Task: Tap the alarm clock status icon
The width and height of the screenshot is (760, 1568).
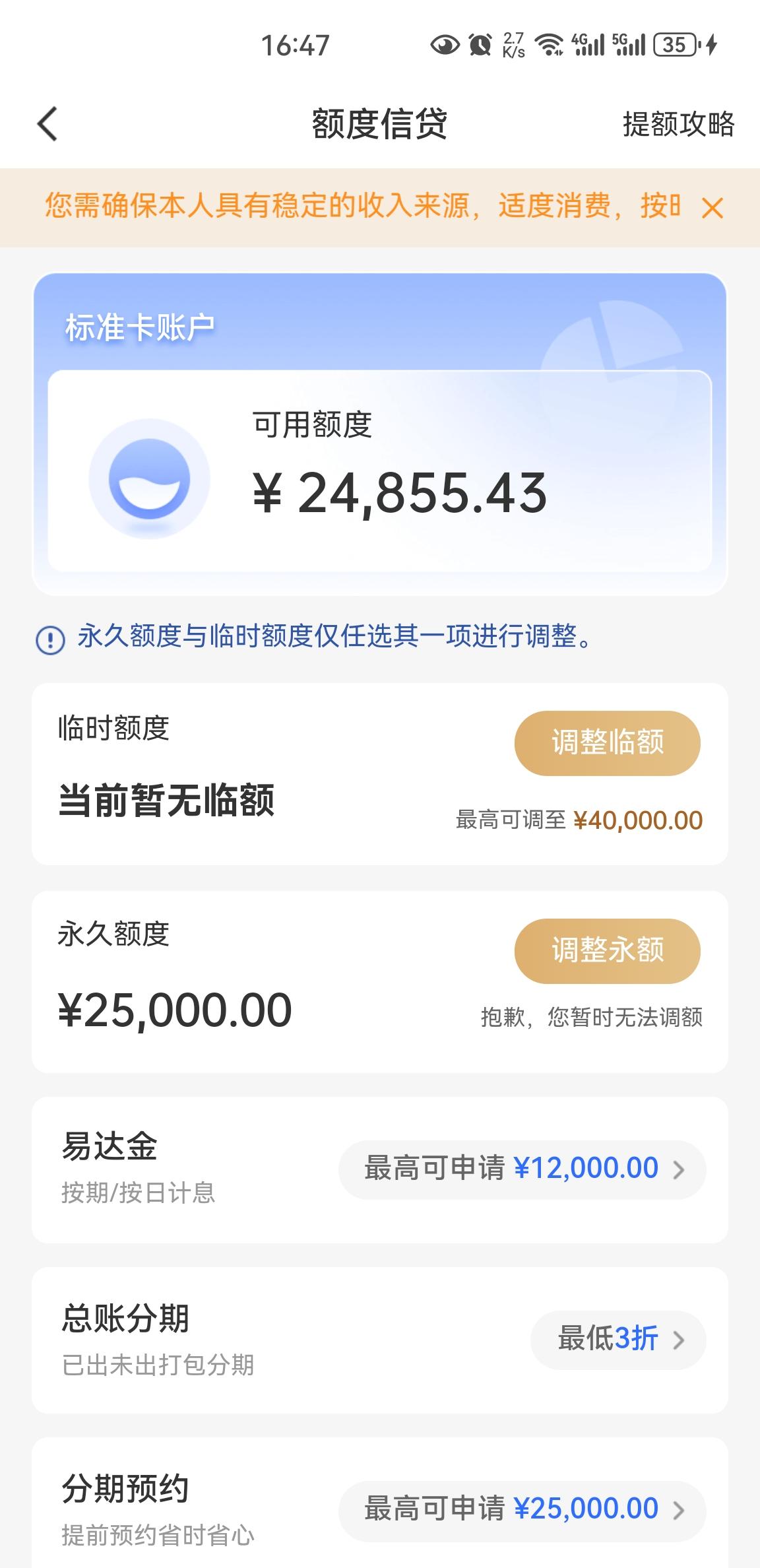Action: coord(480,45)
